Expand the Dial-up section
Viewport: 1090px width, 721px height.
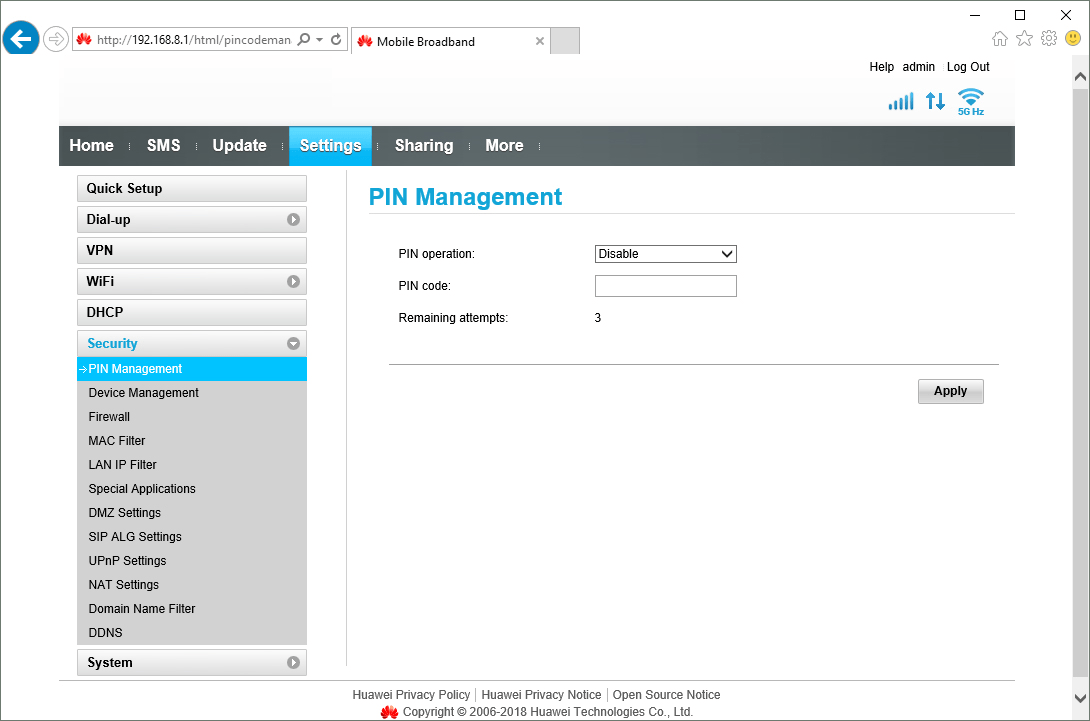[293, 219]
